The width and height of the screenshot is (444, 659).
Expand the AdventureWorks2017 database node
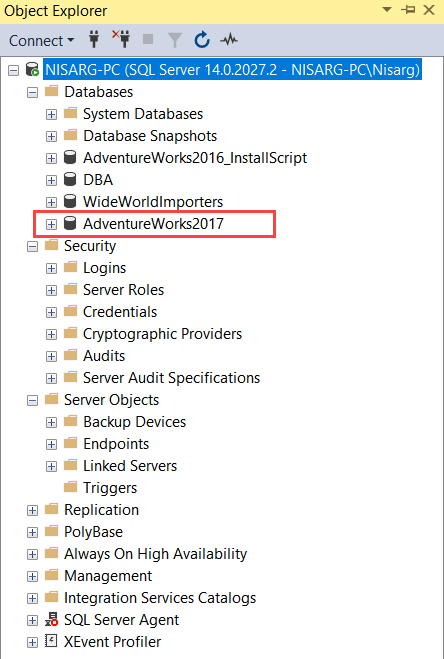tap(51, 224)
